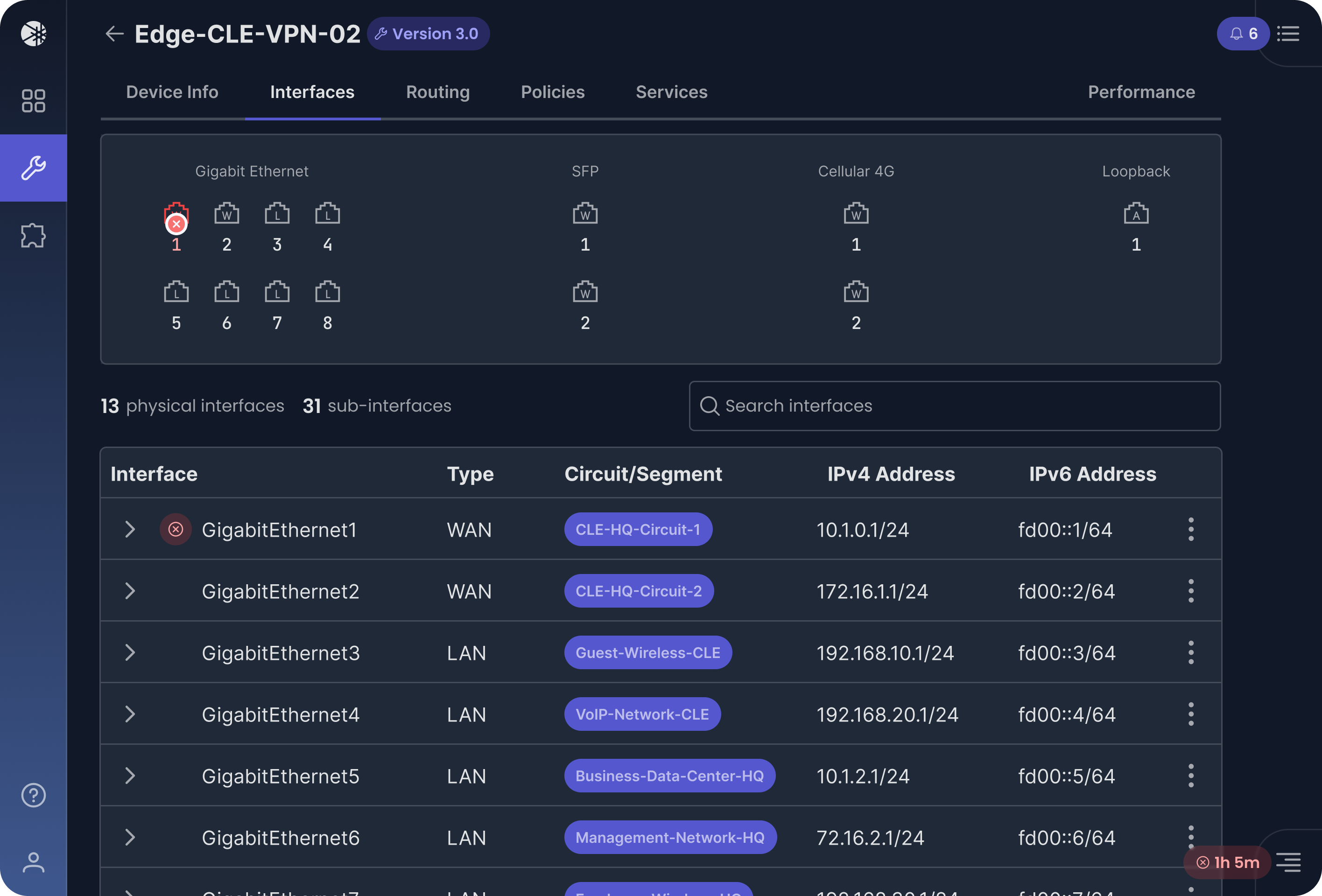Image resolution: width=1322 pixels, height=896 pixels.
Task: Open more options for GigabitEthernet5
Action: (1191, 776)
